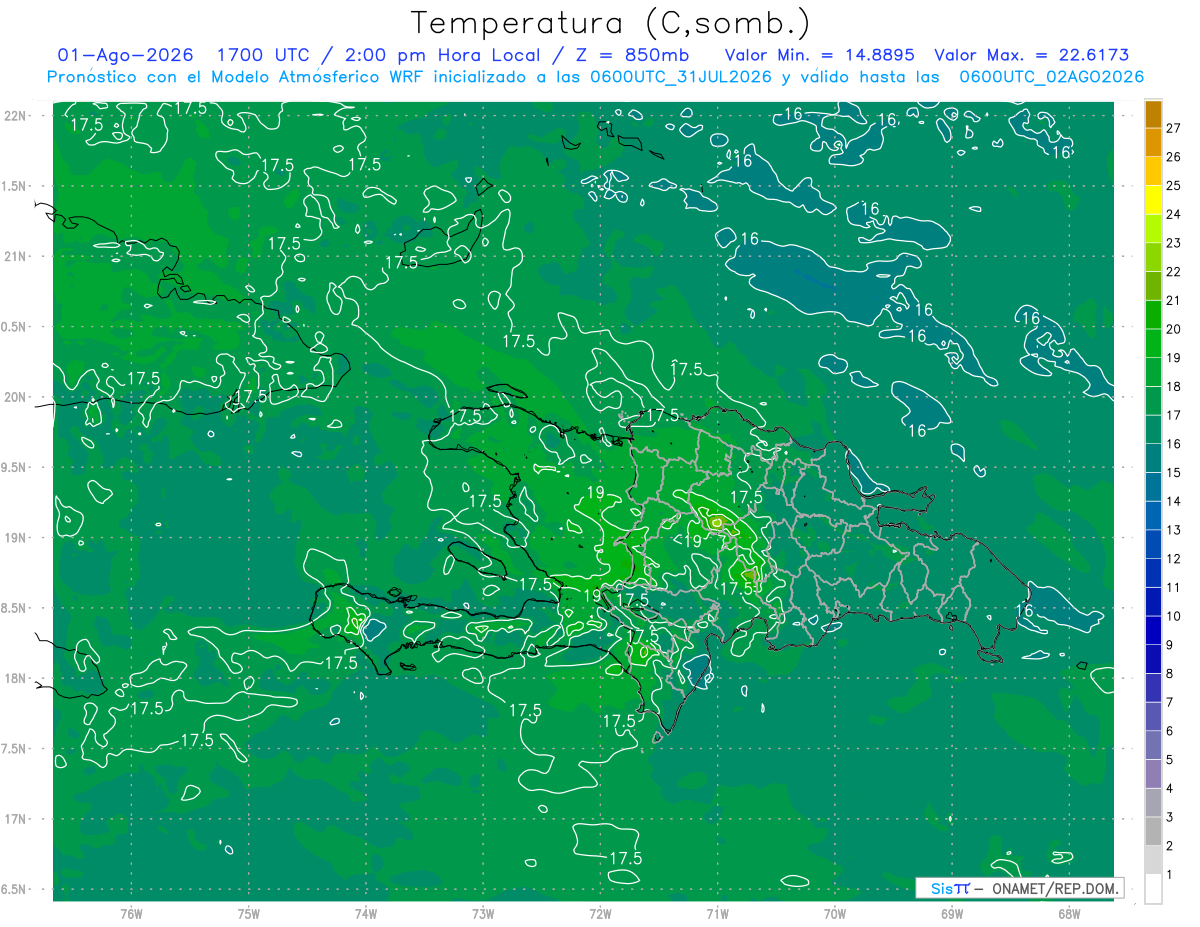Click the "68W" longitude axis label
The height and width of the screenshot is (927, 1200).
1069,913
